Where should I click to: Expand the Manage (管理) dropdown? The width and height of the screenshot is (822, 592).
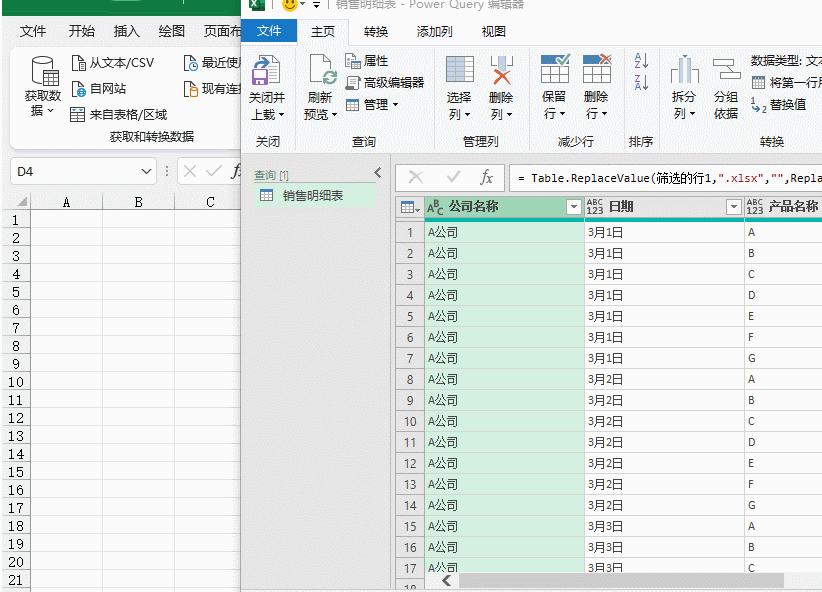(395, 105)
